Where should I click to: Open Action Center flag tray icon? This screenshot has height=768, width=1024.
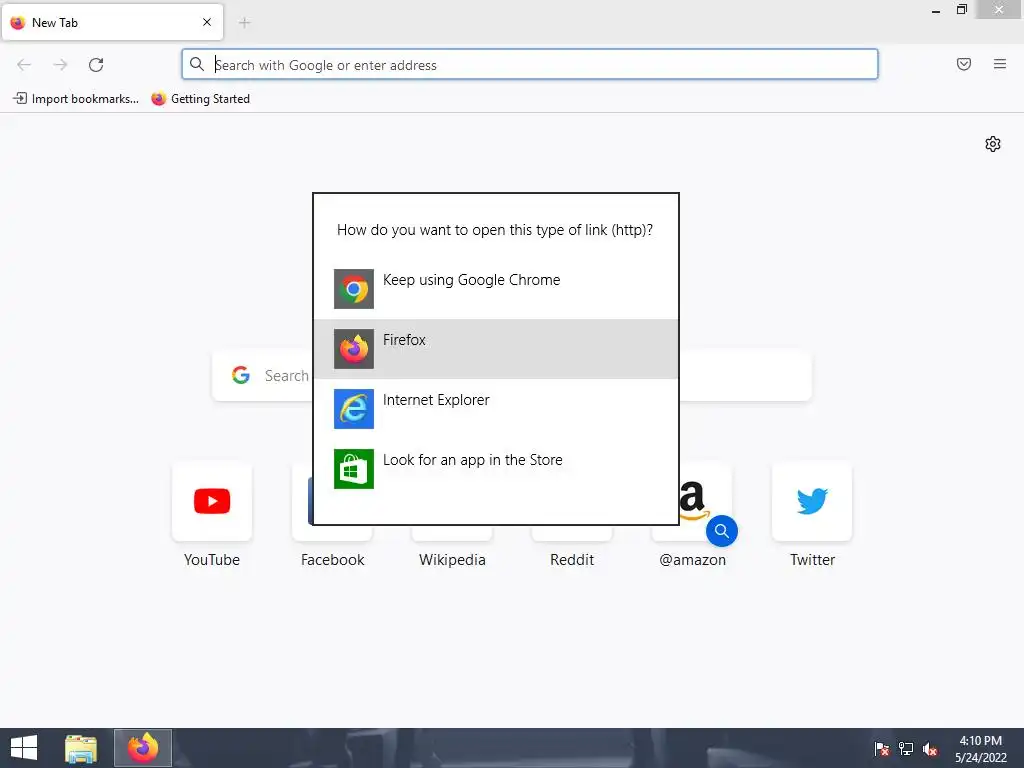click(882, 749)
